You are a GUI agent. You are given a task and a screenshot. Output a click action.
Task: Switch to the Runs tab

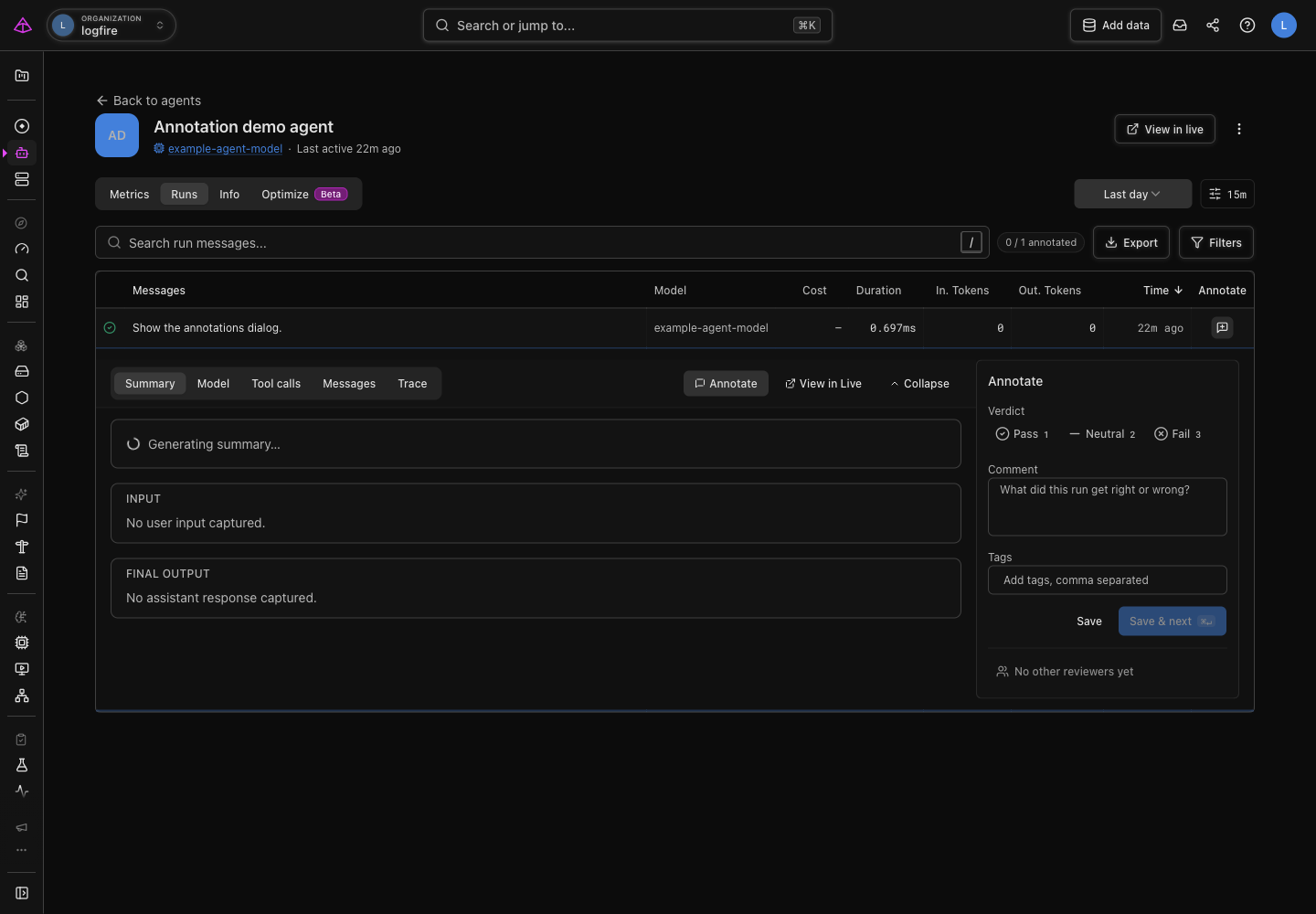coord(184,195)
